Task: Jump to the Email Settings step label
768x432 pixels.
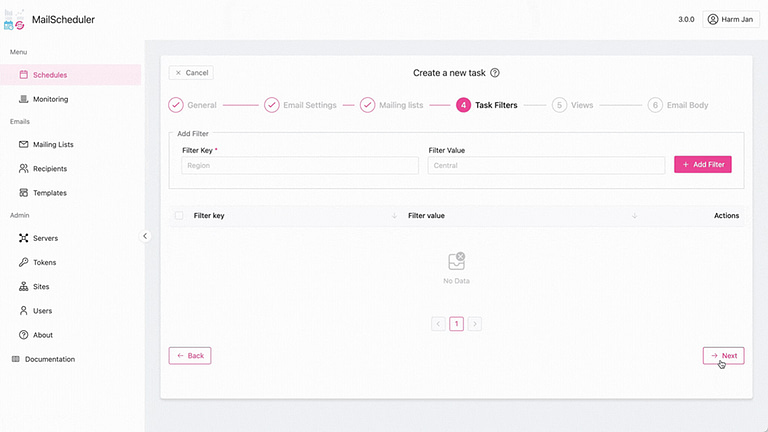Action: point(310,105)
